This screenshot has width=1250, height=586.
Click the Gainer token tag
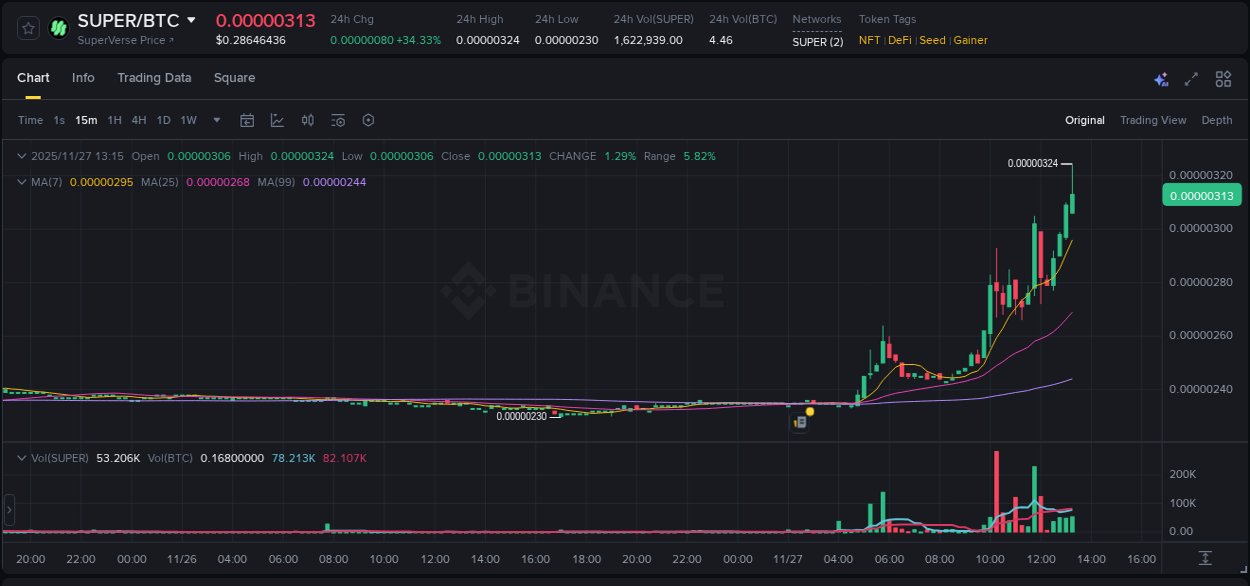point(970,40)
